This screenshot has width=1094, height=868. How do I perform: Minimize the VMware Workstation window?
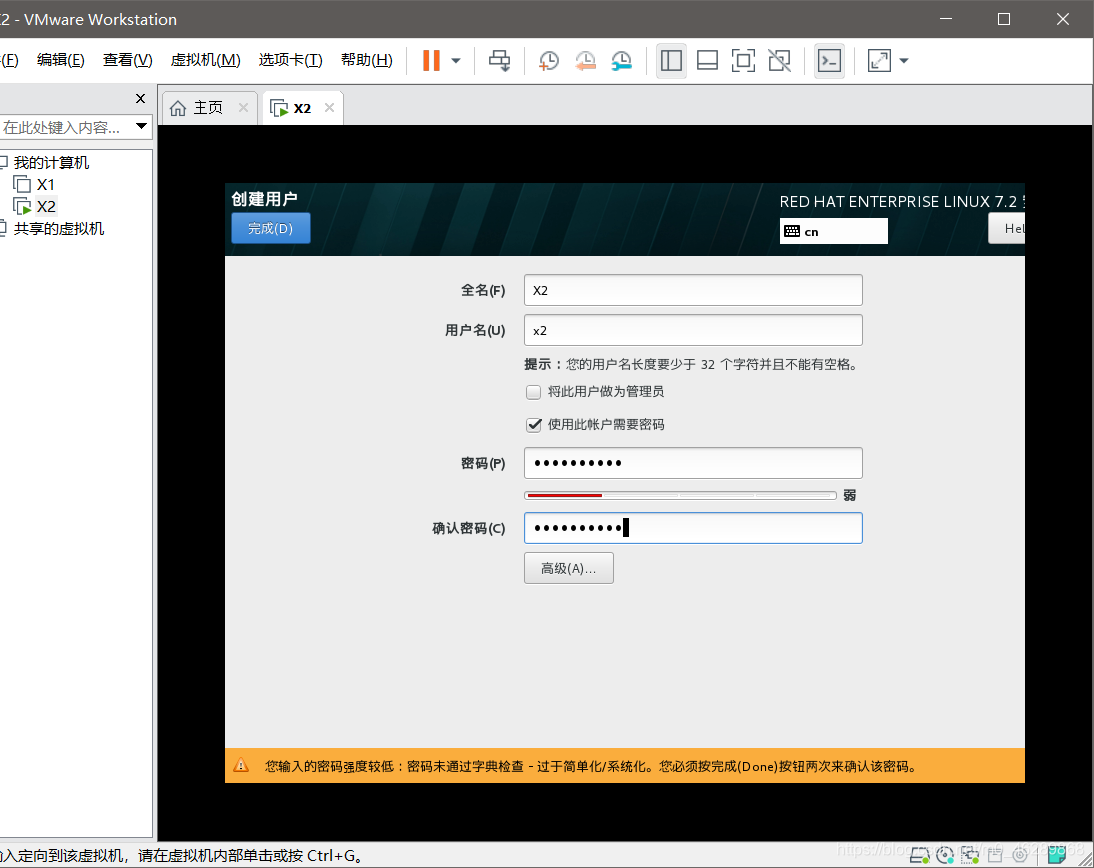945,19
